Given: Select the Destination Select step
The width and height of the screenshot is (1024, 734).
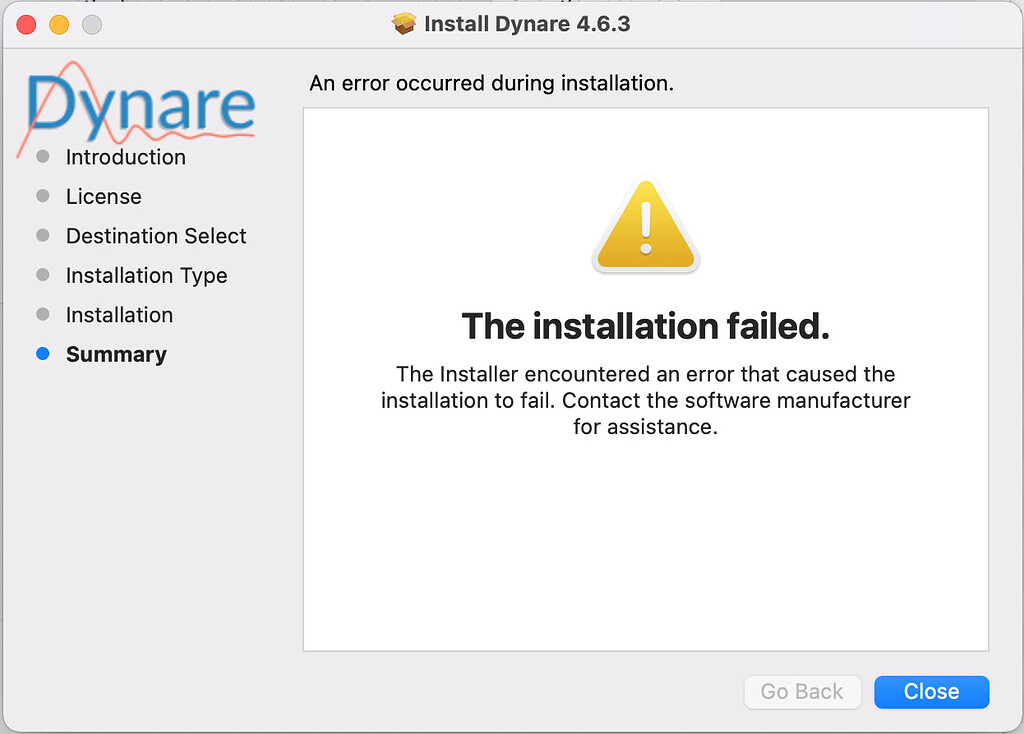Looking at the screenshot, I should click(x=156, y=236).
